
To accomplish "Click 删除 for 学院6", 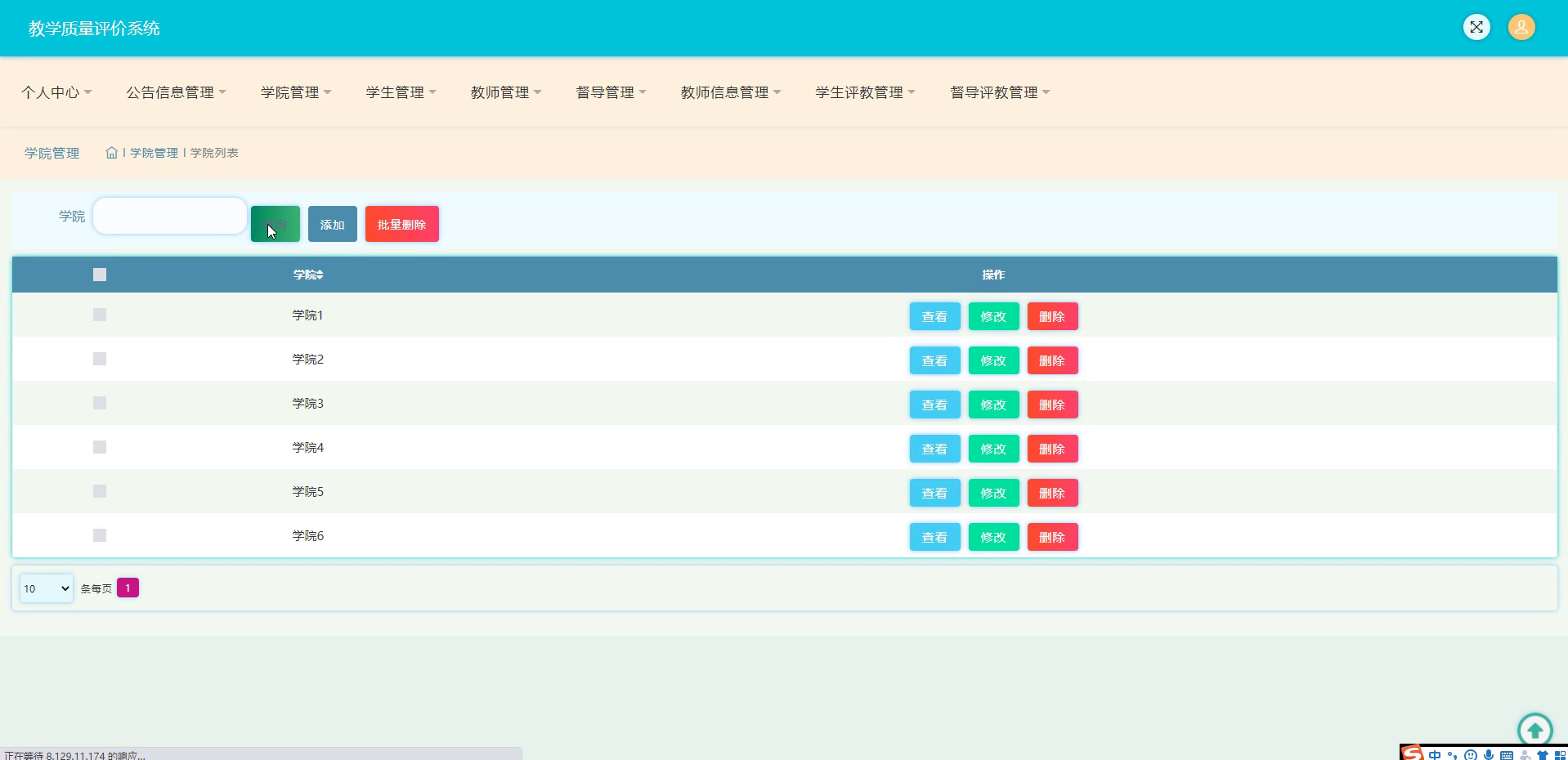I will [x=1053, y=537].
